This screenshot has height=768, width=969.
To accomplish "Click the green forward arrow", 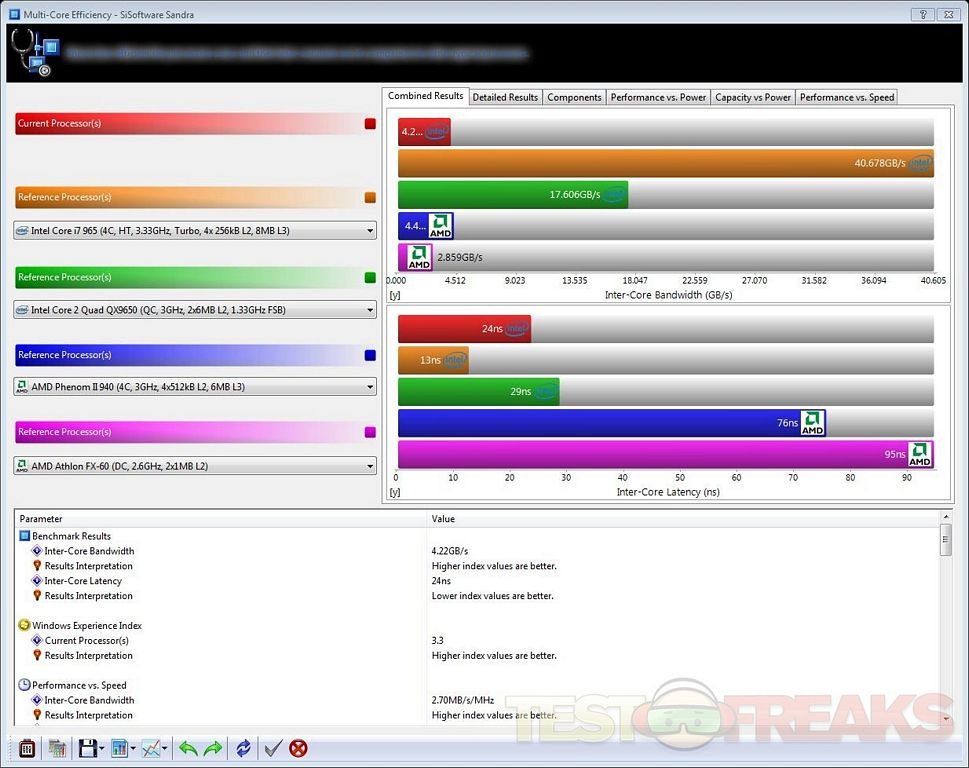I will point(214,748).
